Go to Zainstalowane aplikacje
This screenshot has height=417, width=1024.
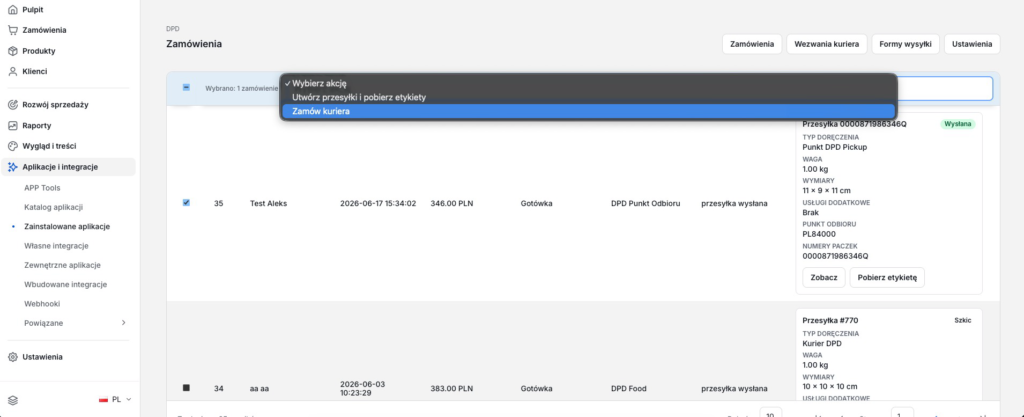[67, 226]
